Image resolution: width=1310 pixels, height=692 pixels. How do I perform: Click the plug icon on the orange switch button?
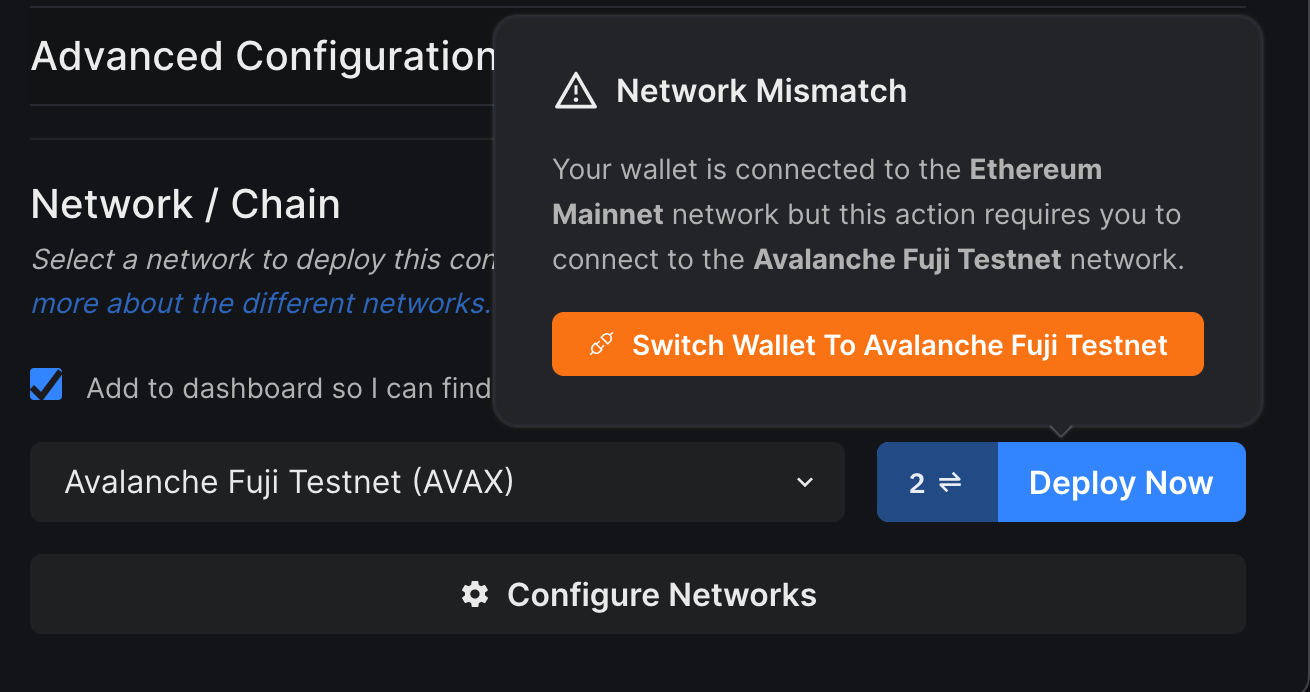click(601, 344)
